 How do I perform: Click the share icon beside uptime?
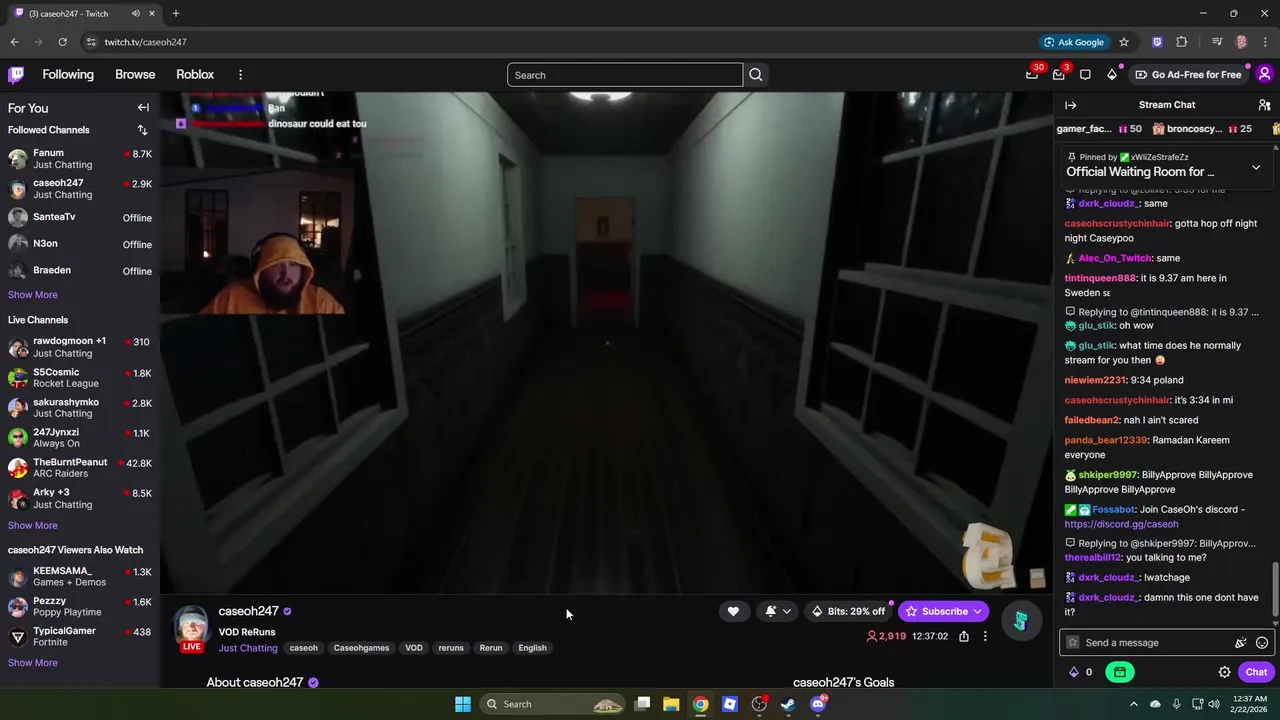tap(964, 636)
